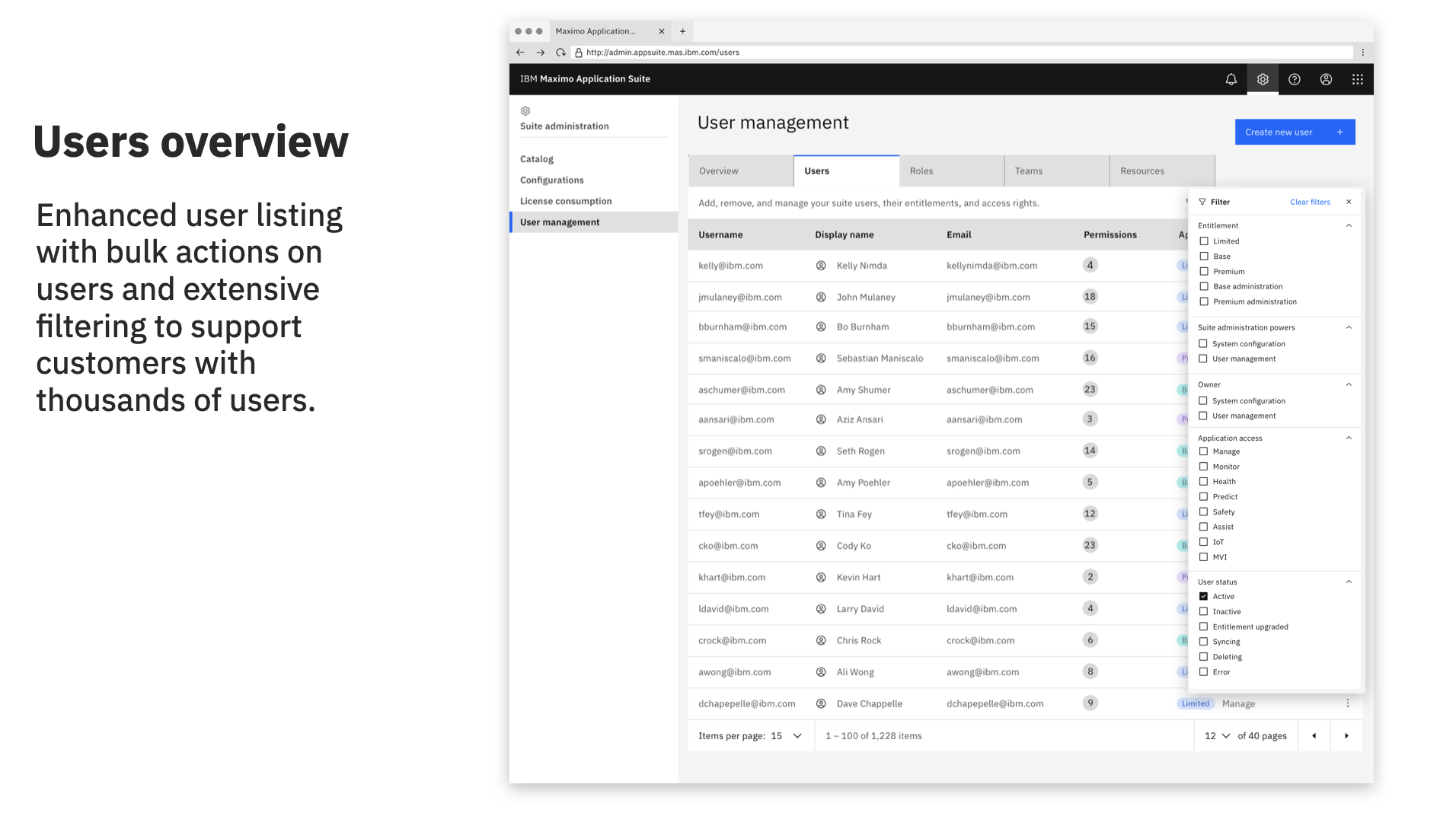The height and width of the screenshot is (813, 1456).
Task: Collapse the Entitlement filter section
Action: click(x=1349, y=225)
